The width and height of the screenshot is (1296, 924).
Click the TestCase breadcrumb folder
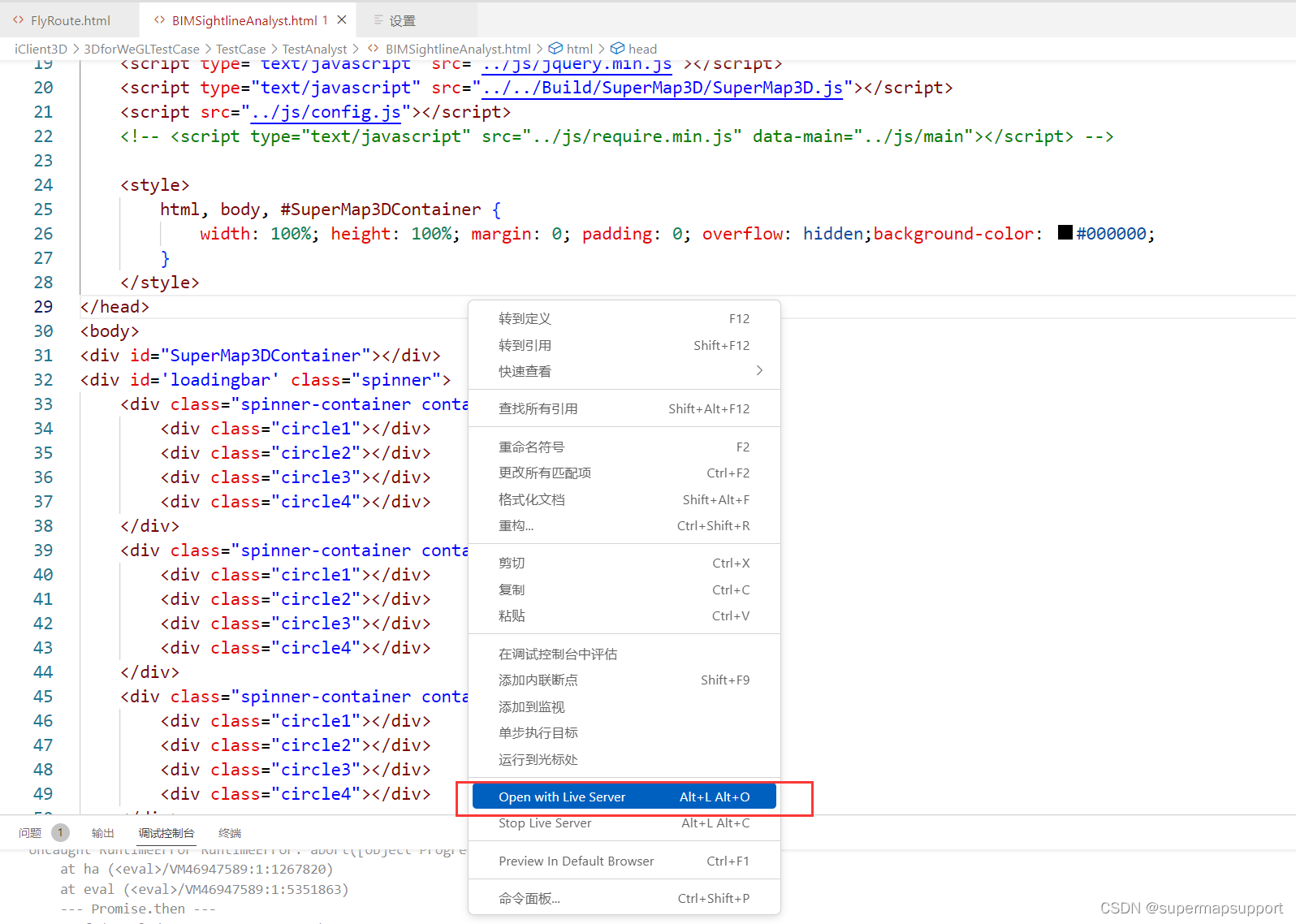click(240, 50)
